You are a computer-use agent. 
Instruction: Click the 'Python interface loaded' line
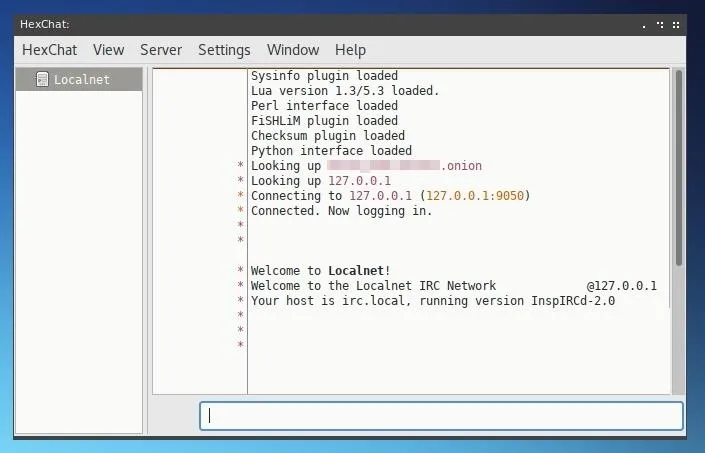(x=331, y=151)
